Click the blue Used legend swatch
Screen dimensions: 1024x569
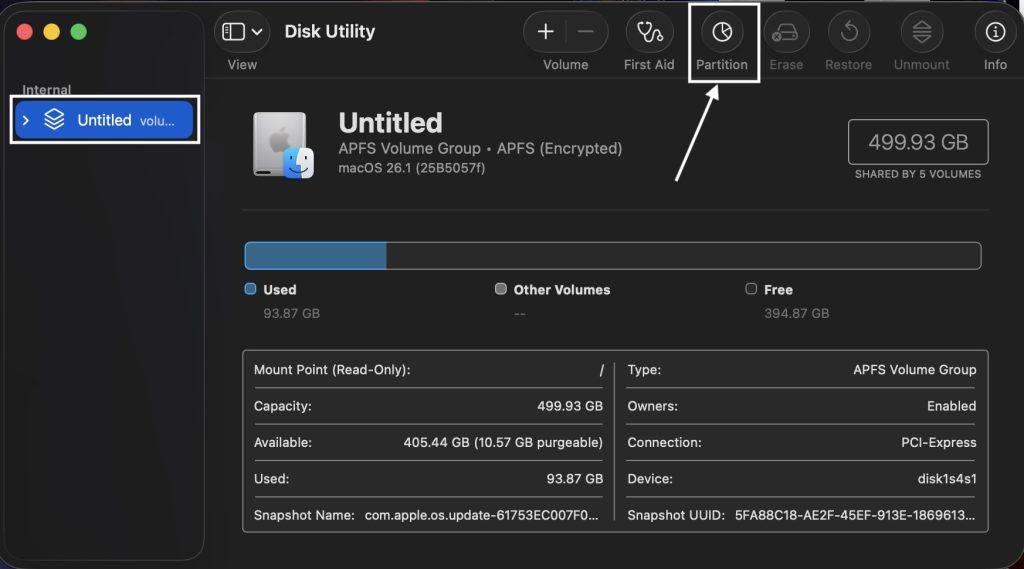(x=251, y=289)
